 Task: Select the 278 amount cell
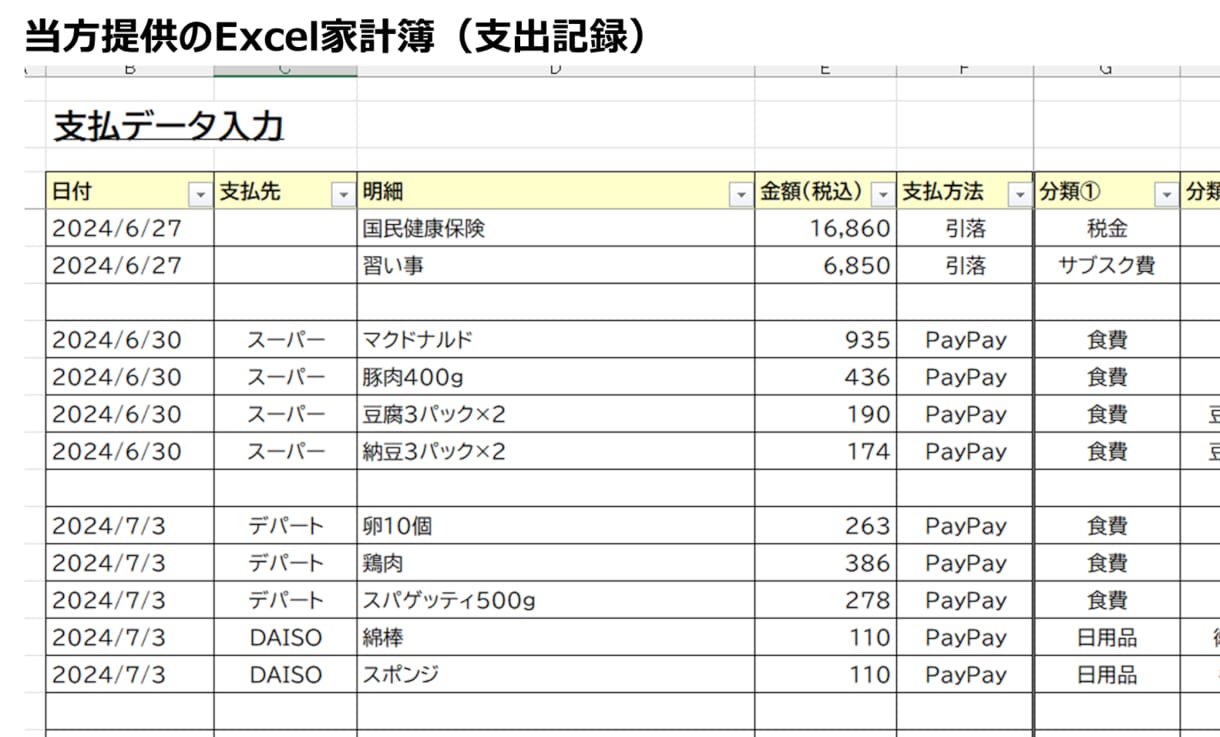(x=826, y=600)
